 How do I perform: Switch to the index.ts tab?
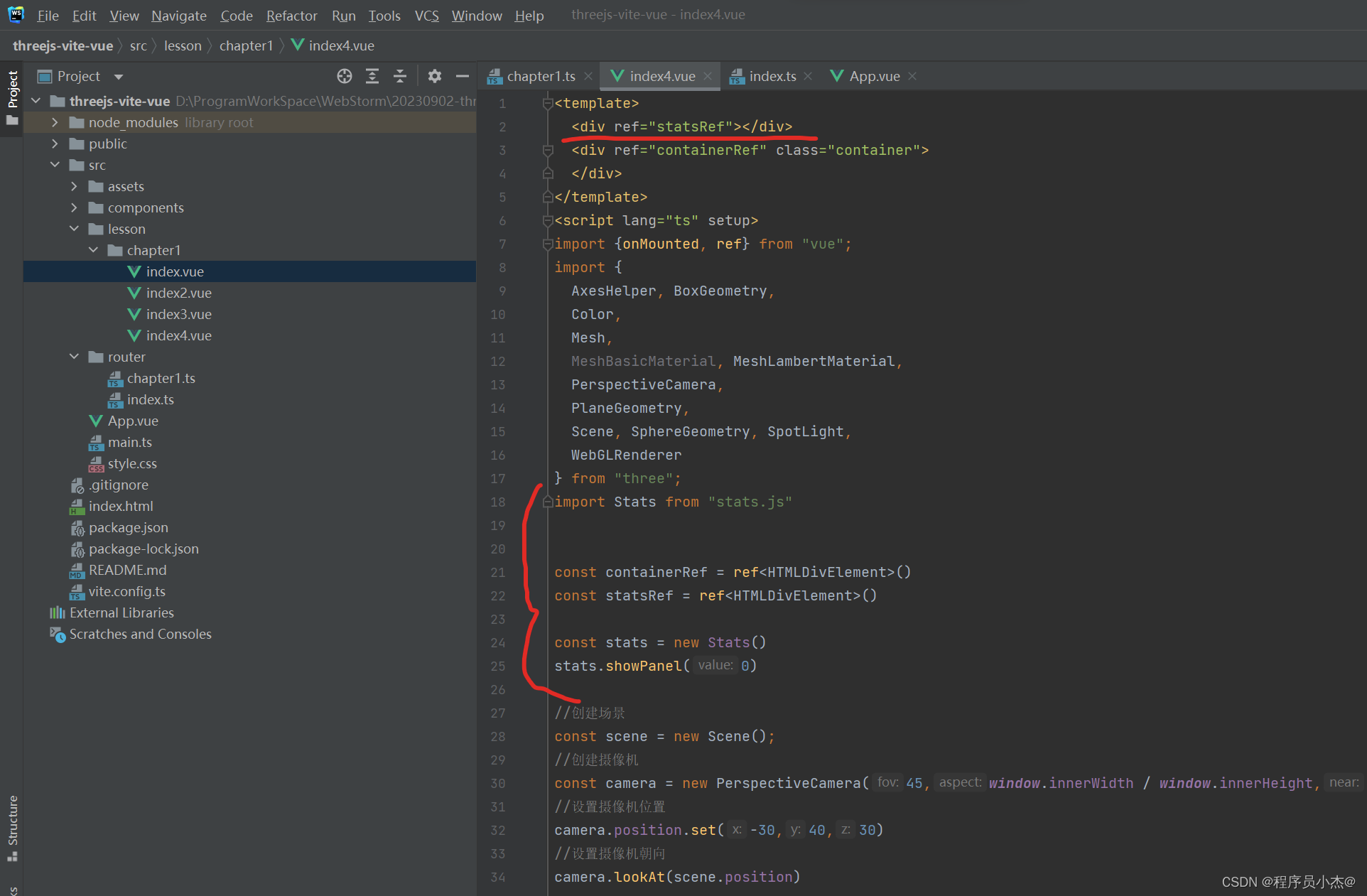click(772, 76)
